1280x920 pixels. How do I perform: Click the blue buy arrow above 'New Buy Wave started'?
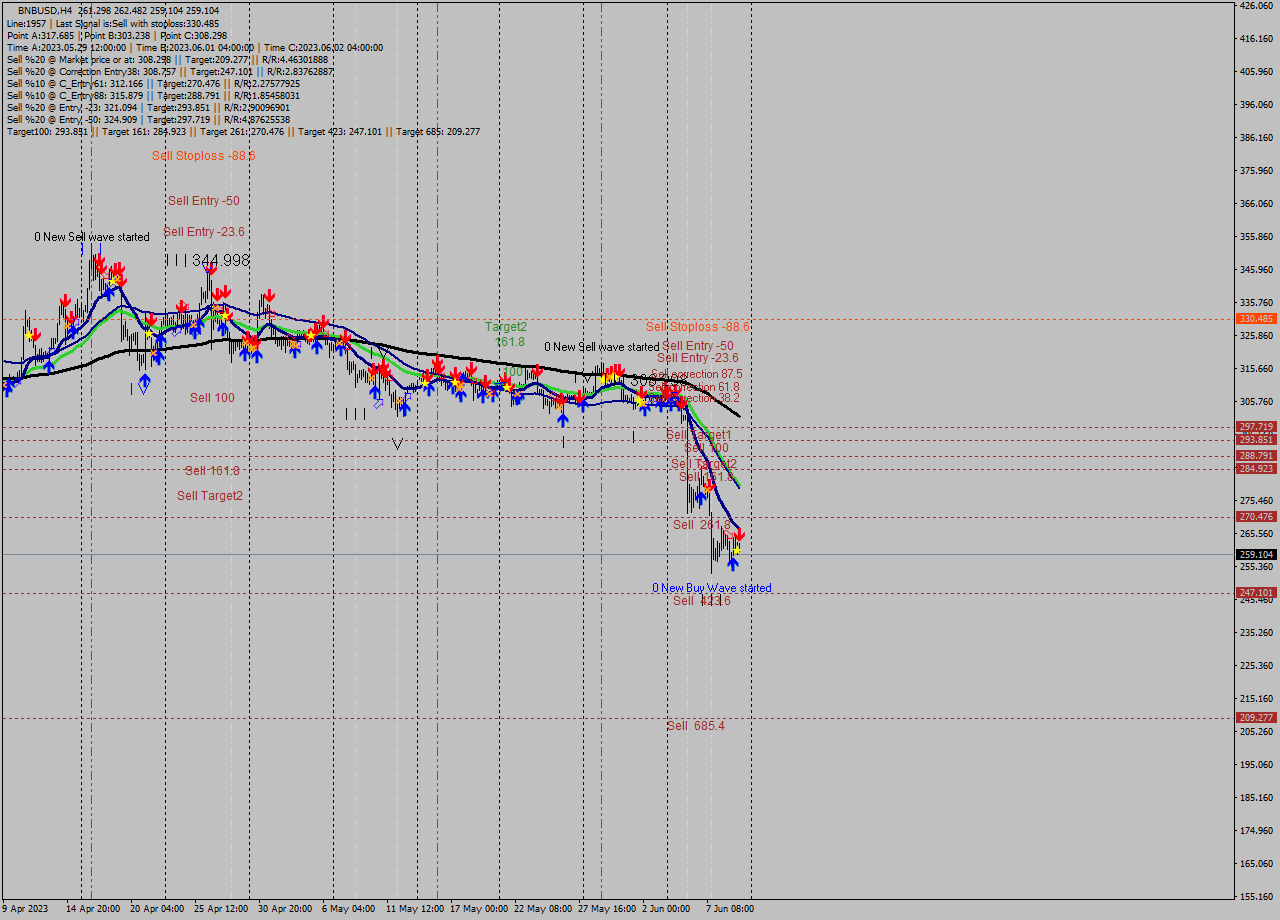(x=732, y=565)
